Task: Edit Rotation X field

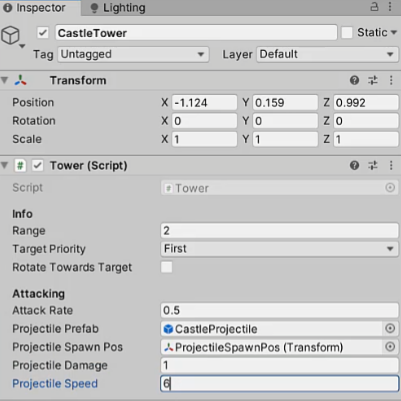Action: (x=204, y=121)
